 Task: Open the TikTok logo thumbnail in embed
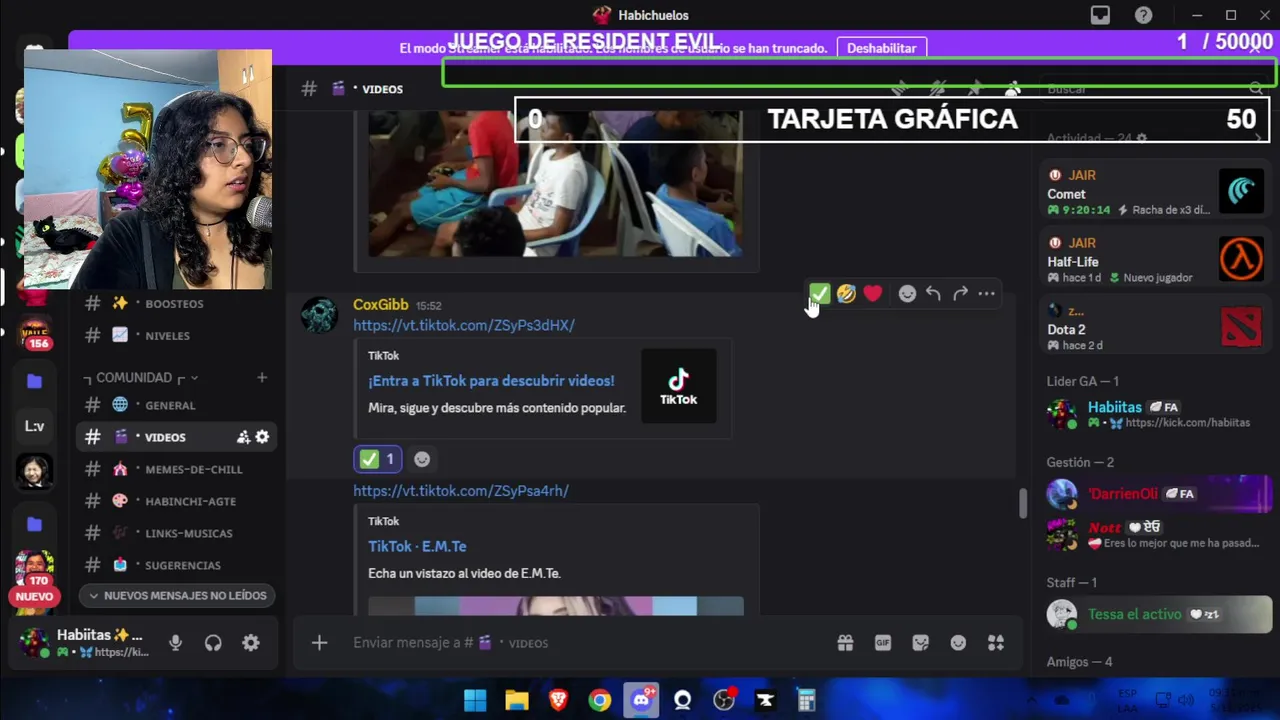click(679, 386)
